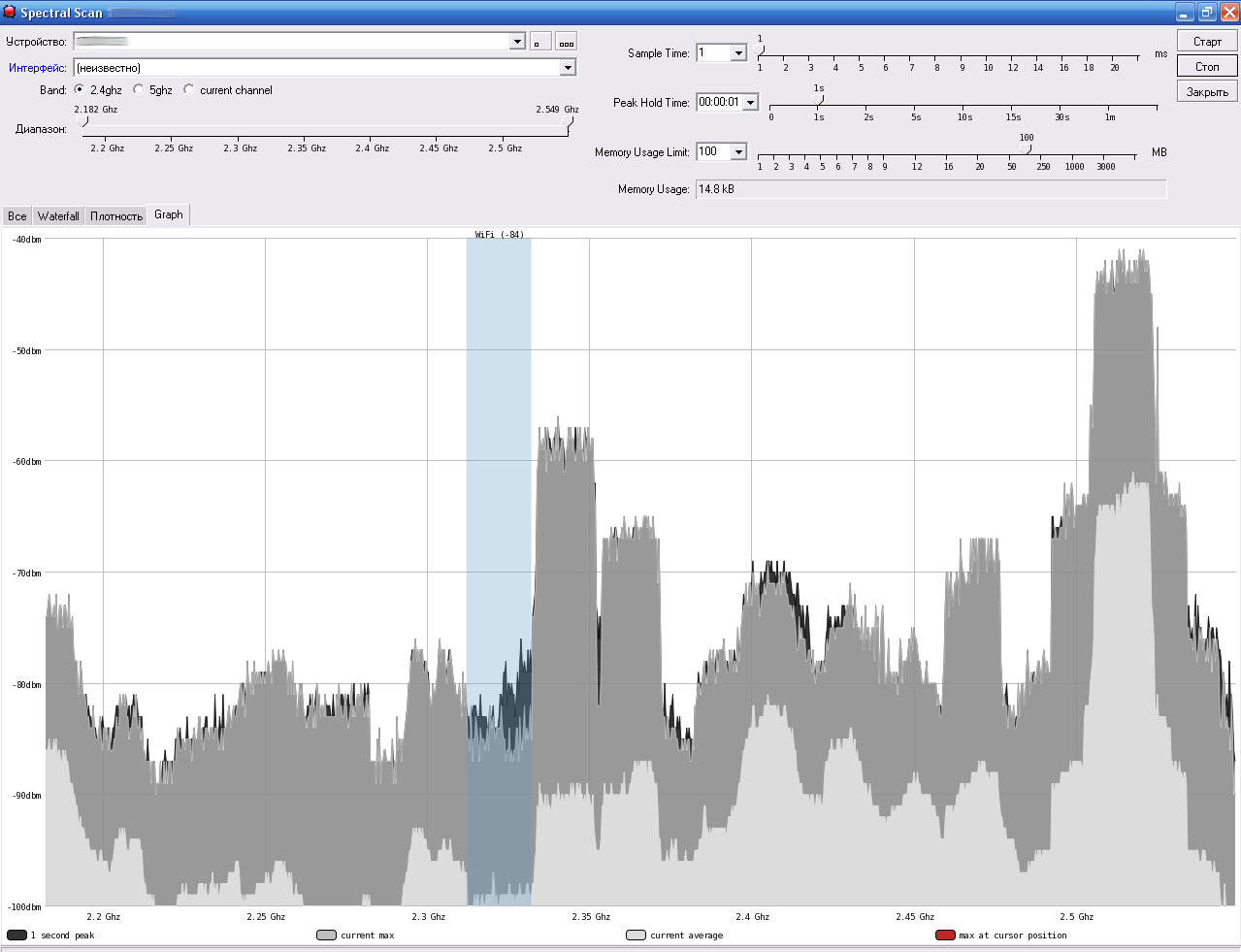
Task: Switch to the Waterfall tab
Action: 58,216
